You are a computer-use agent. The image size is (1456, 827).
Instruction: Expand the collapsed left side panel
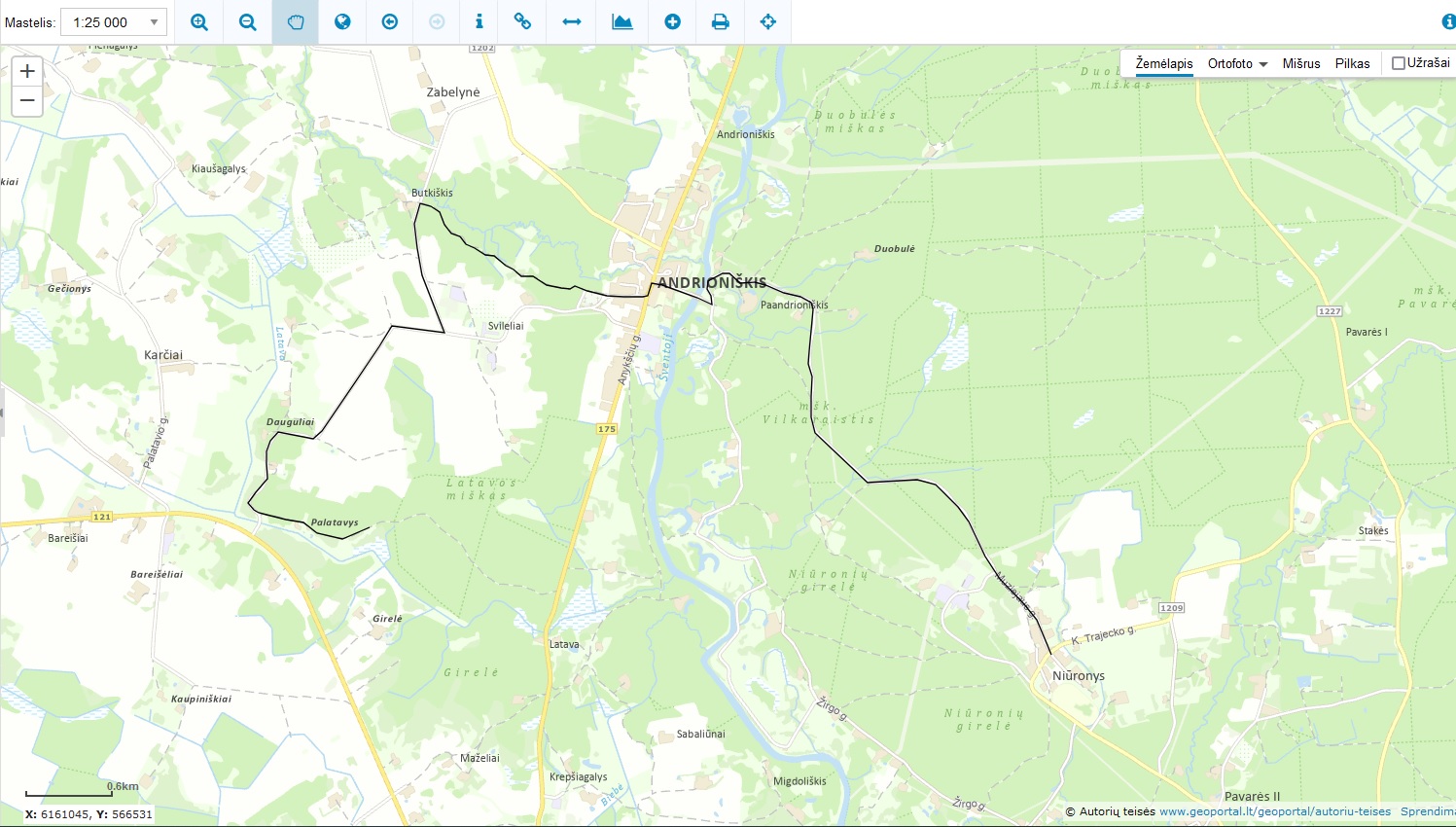2,413
